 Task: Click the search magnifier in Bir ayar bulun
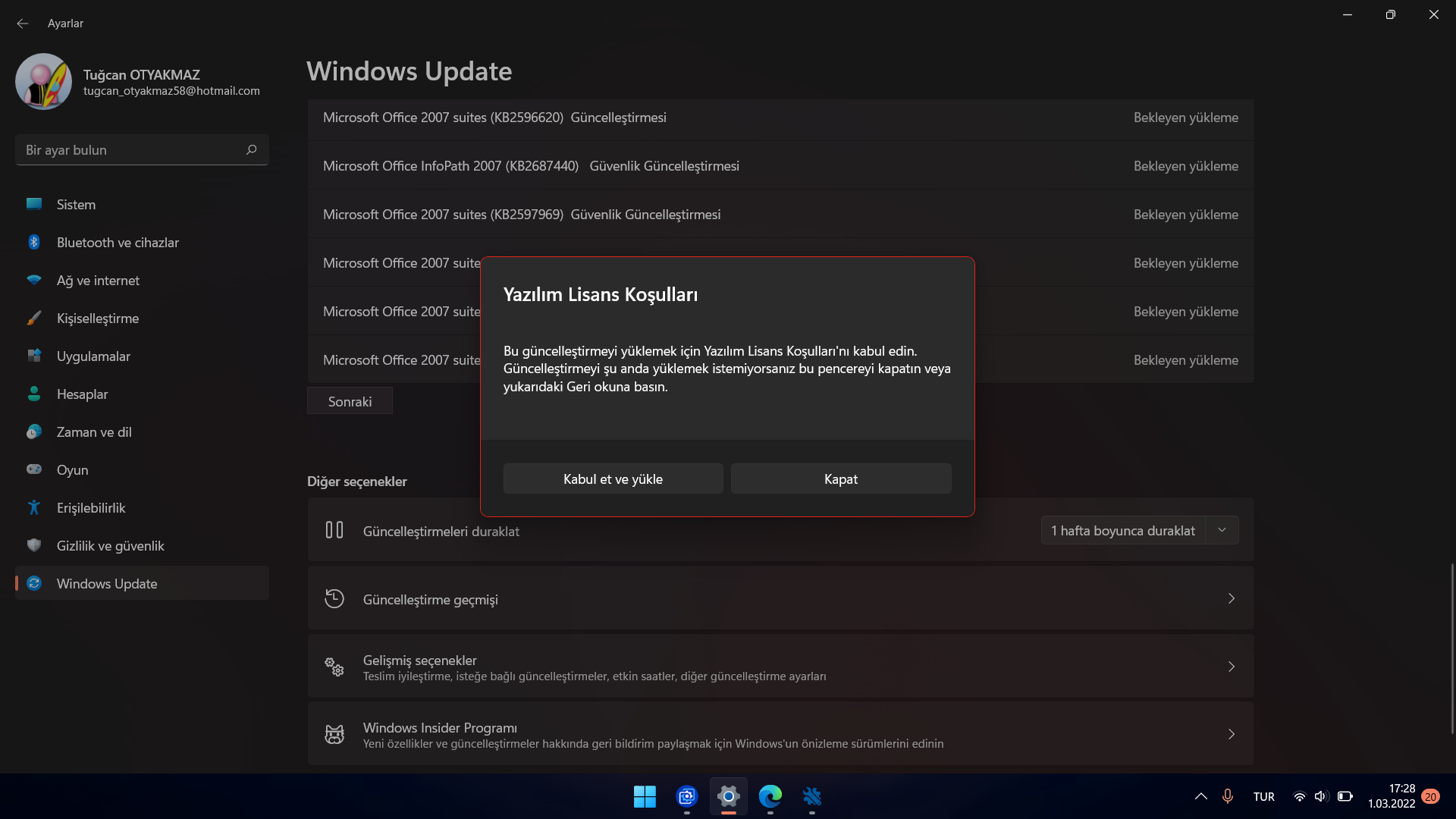[252, 149]
